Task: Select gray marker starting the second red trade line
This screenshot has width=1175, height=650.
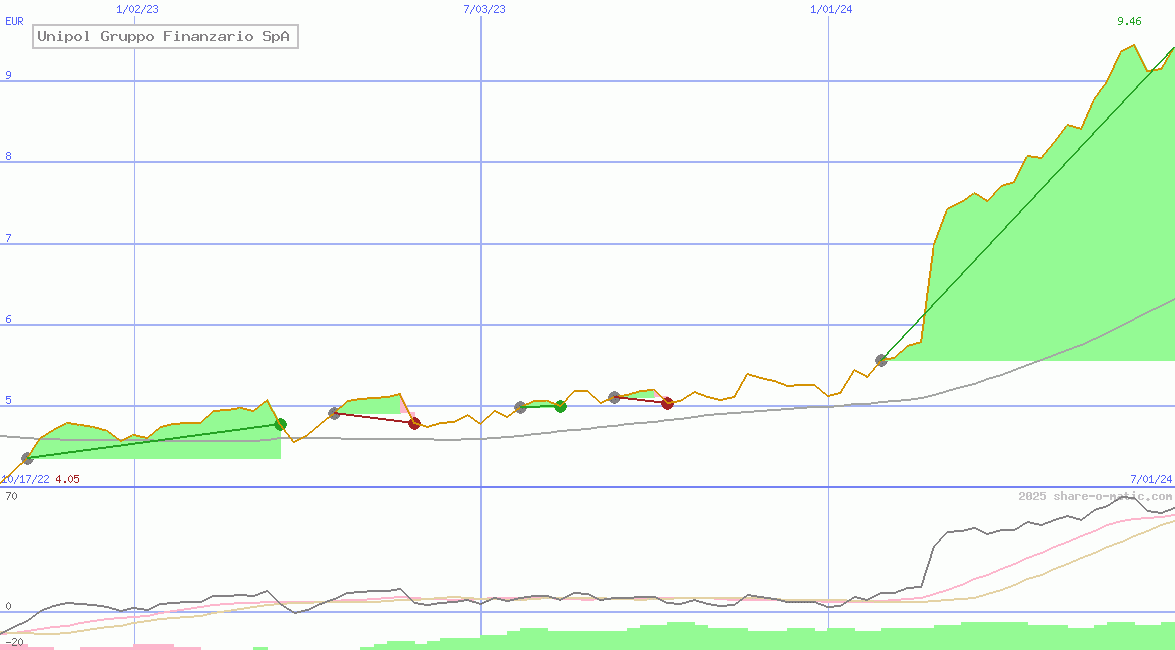Action: (614, 397)
